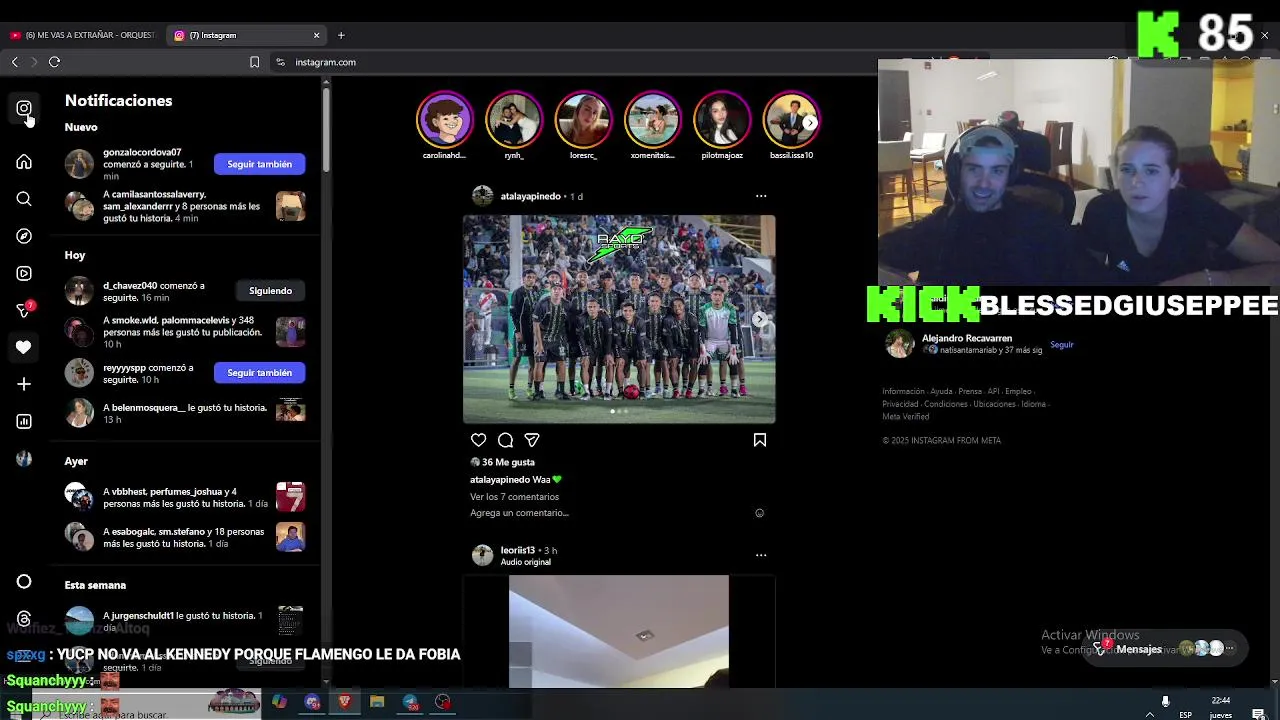Click 36 Me gusta on the post

coord(508,462)
